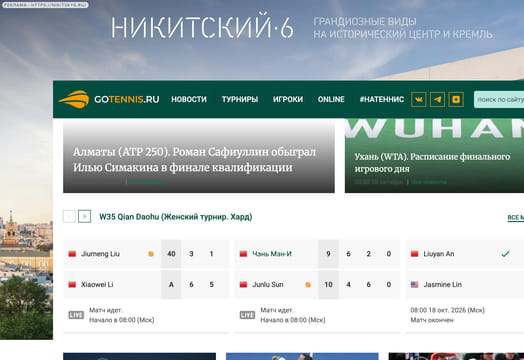
Task: Click the LIVE badge for Jiumeng Liu match
Action: (x=76, y=315)
